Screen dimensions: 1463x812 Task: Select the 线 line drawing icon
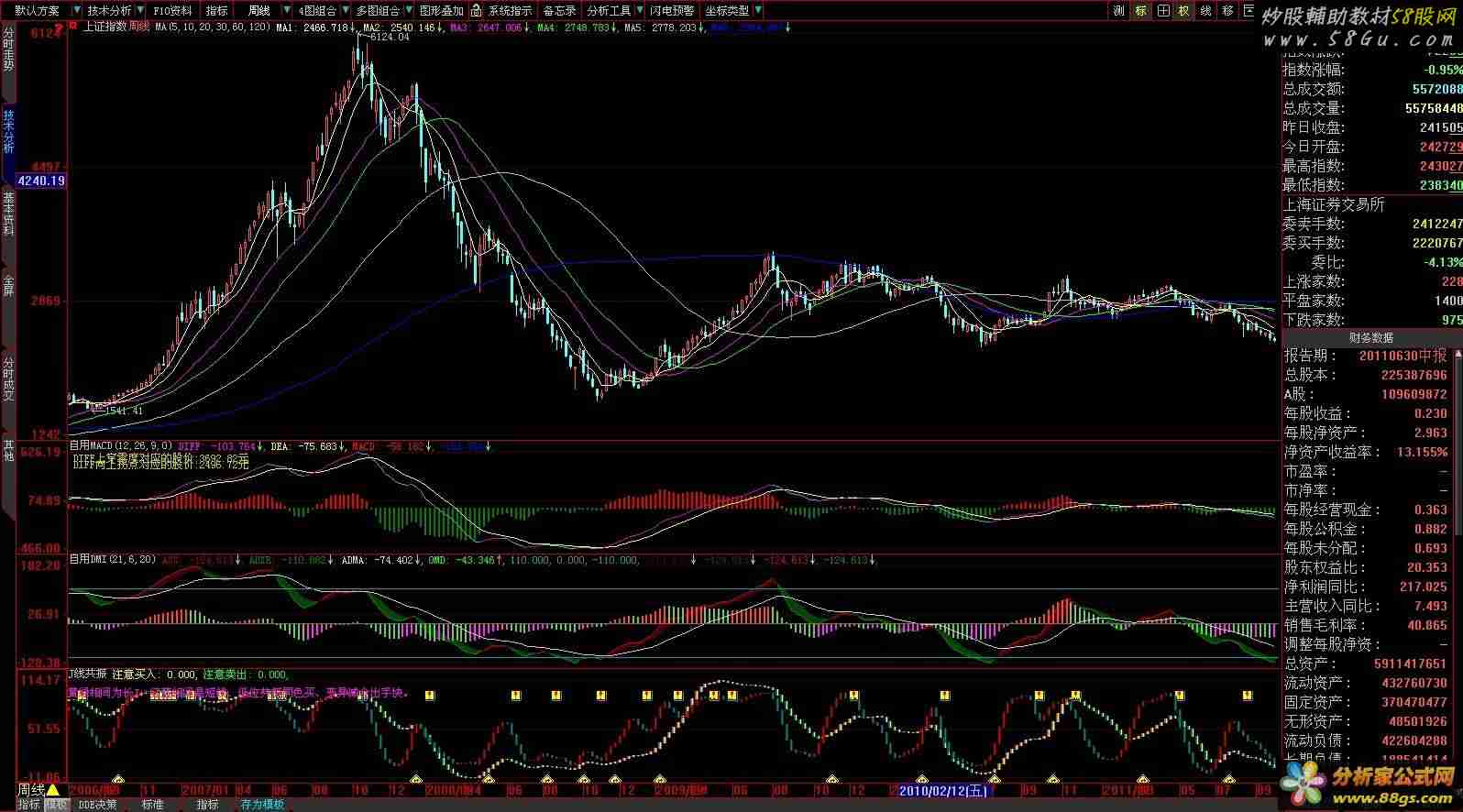pos(1206,11)
